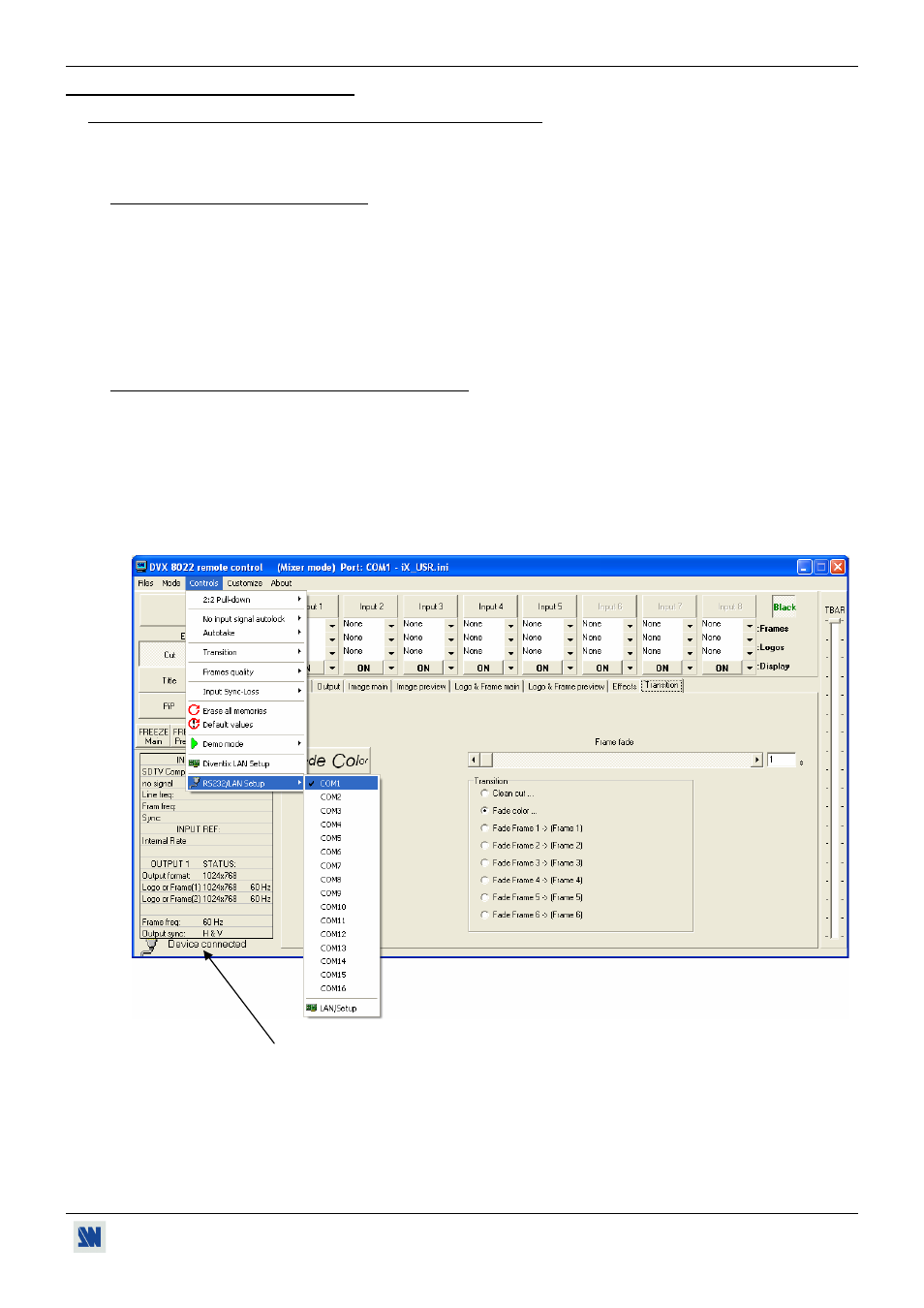
Task: Toggle the Input 2 ON button
Action: point(364,668)
